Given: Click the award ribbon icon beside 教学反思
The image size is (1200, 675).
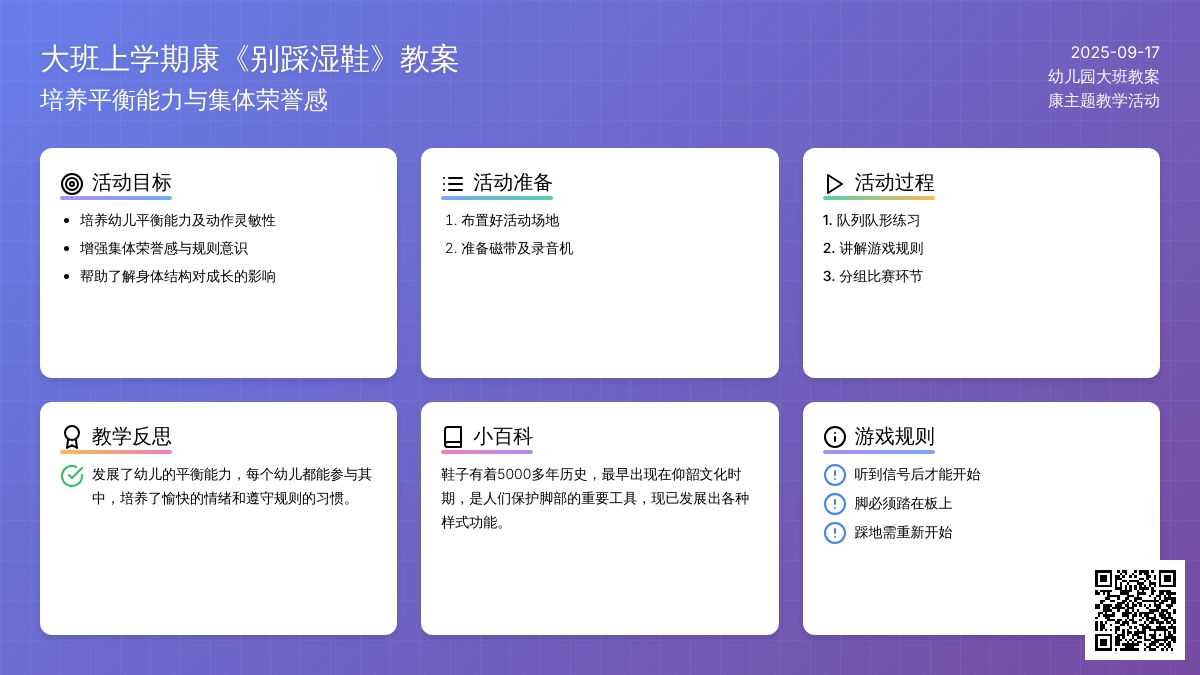Looking at the screenshot, I should point(71,437).
